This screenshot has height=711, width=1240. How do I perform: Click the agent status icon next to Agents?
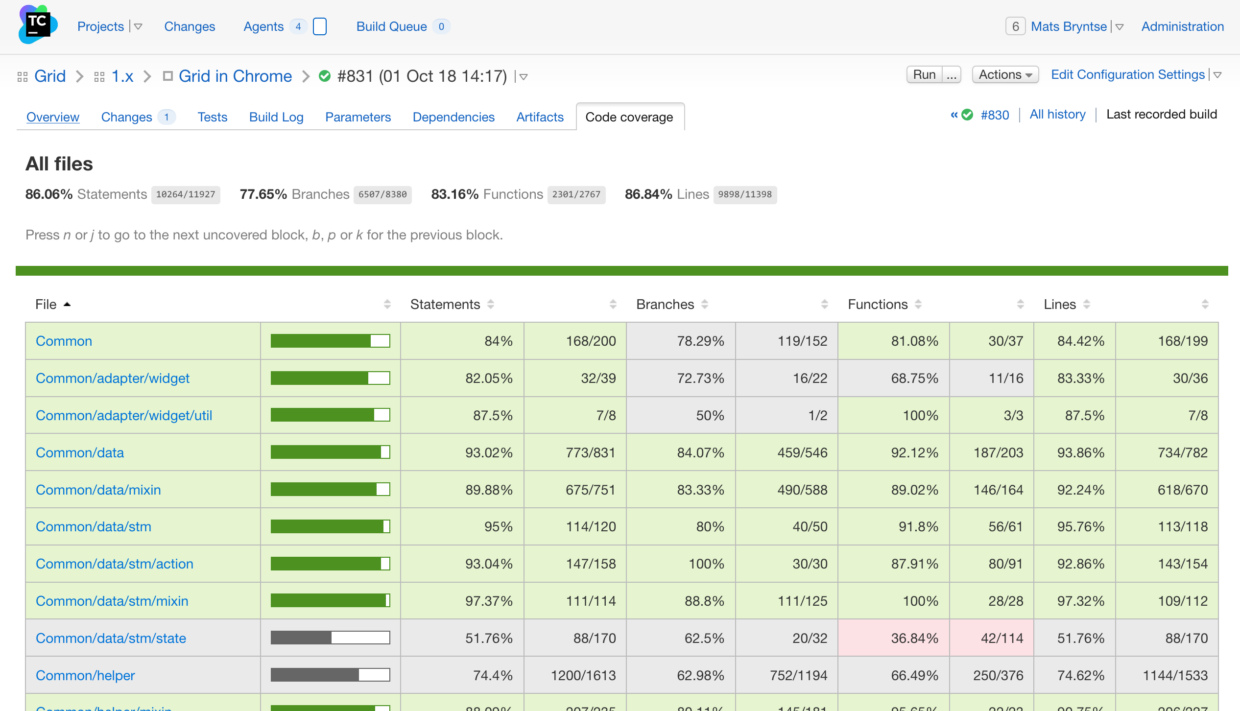point(319,26)
